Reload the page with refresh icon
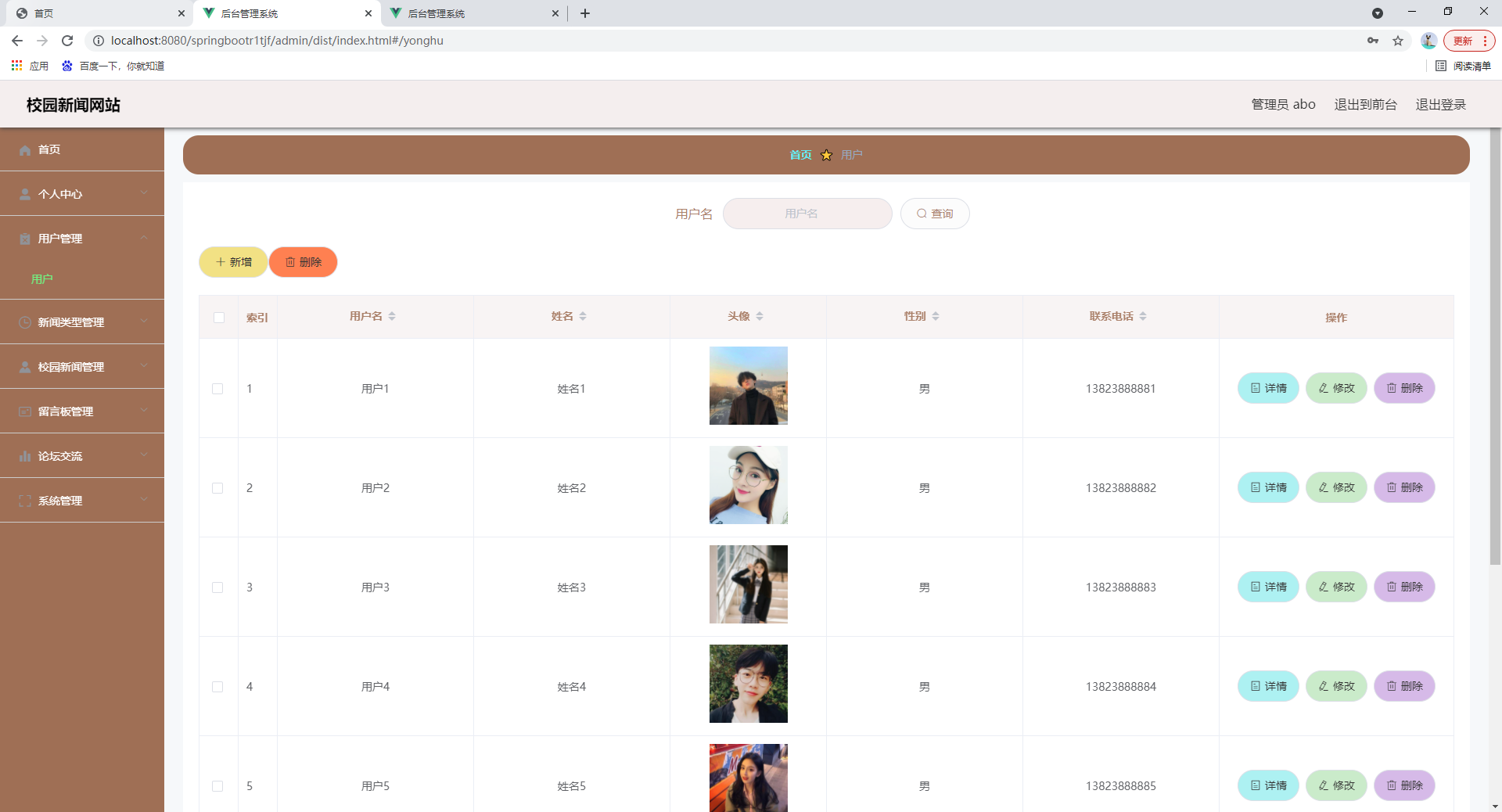 coord(67,41)
